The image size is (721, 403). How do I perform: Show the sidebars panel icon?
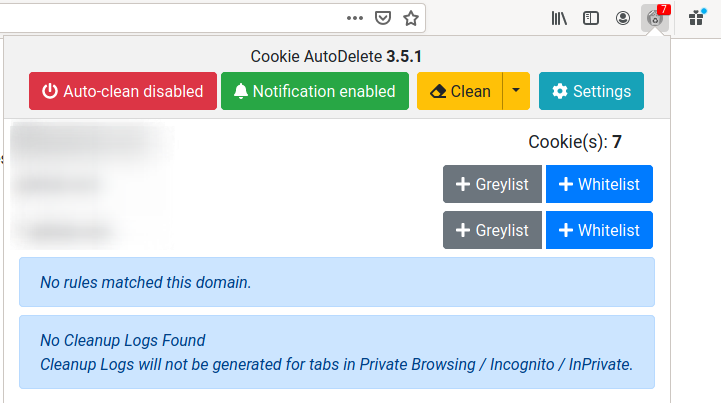[x=591, y=17]
